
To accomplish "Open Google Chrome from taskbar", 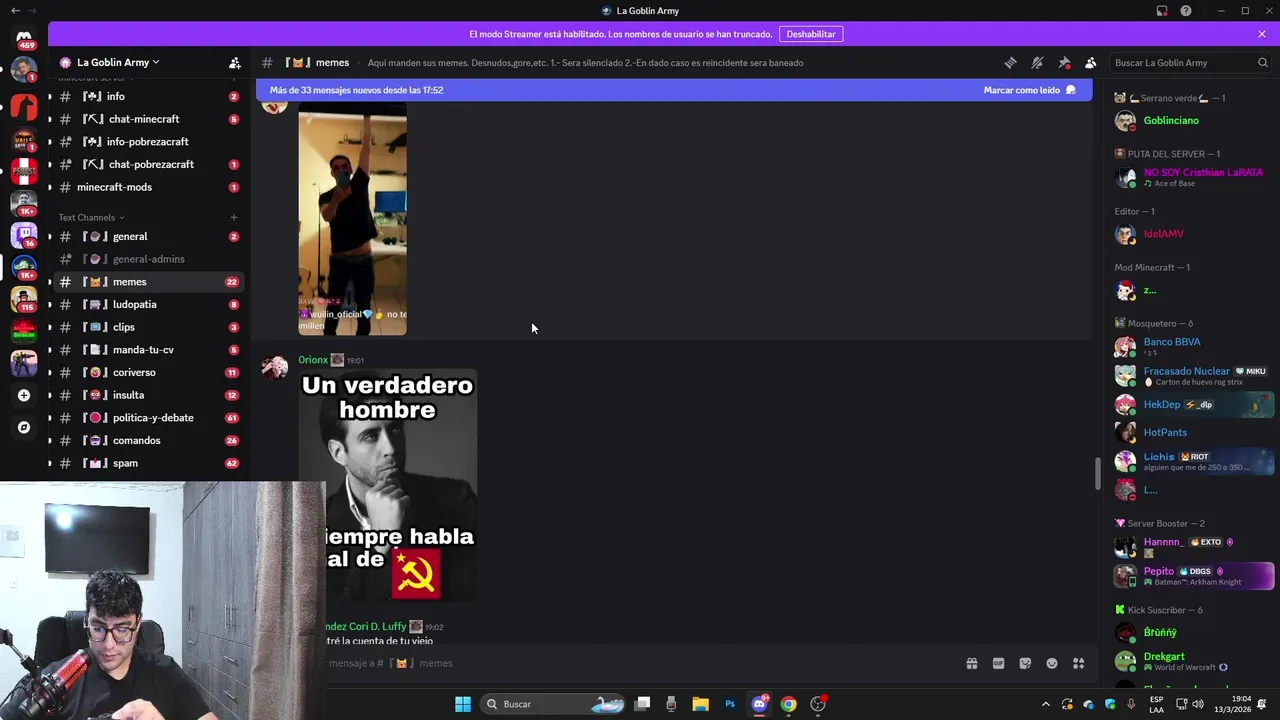I will [x=789, y=704].
